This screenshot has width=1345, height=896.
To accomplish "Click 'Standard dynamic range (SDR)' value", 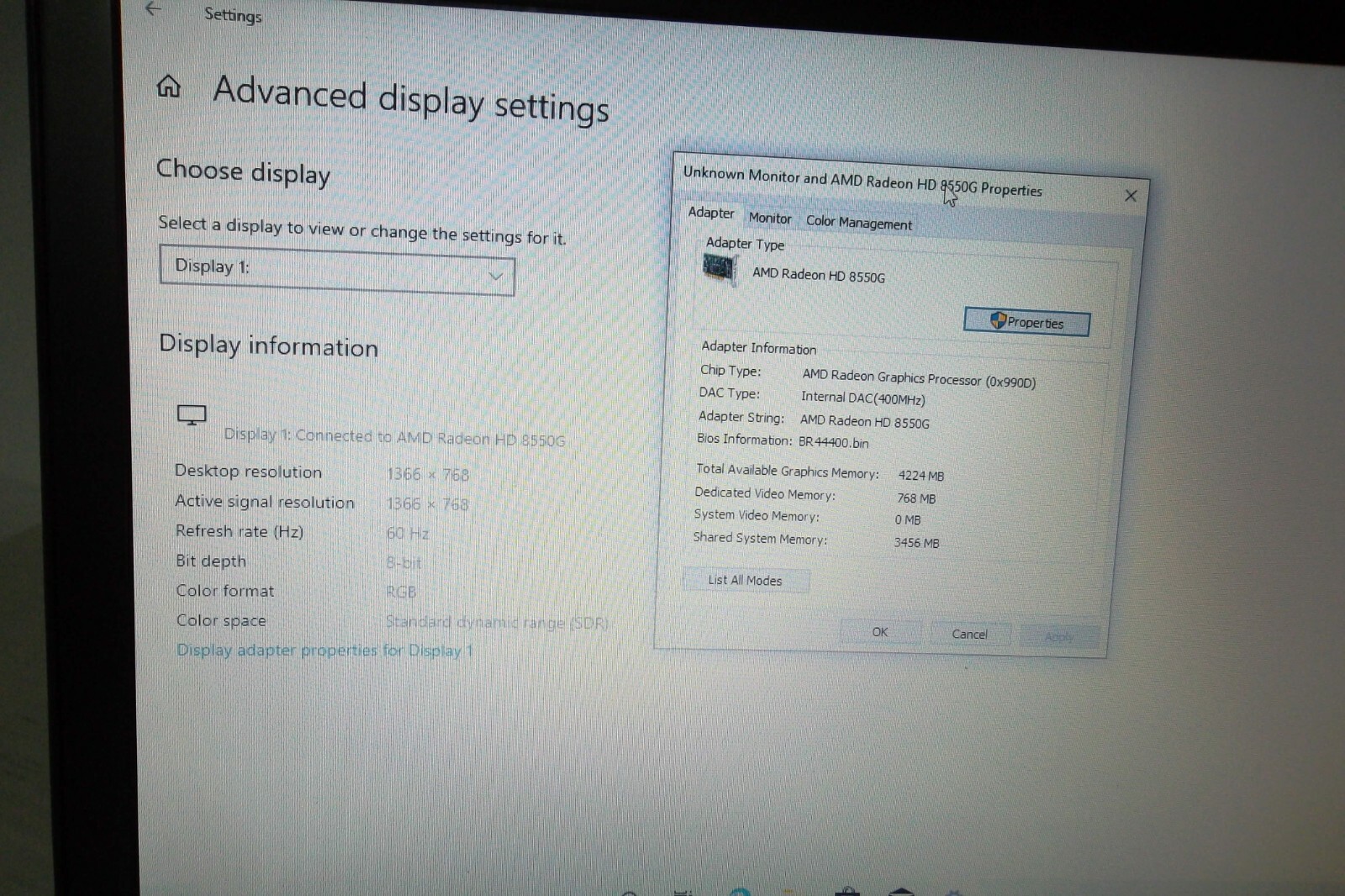I will tap(497, 623).
